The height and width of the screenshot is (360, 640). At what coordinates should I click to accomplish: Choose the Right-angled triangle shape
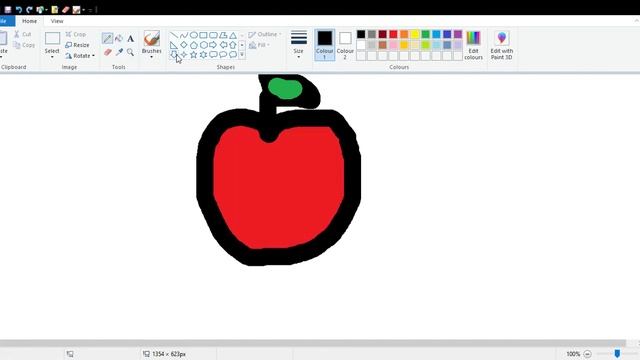[x=174, y=45]
